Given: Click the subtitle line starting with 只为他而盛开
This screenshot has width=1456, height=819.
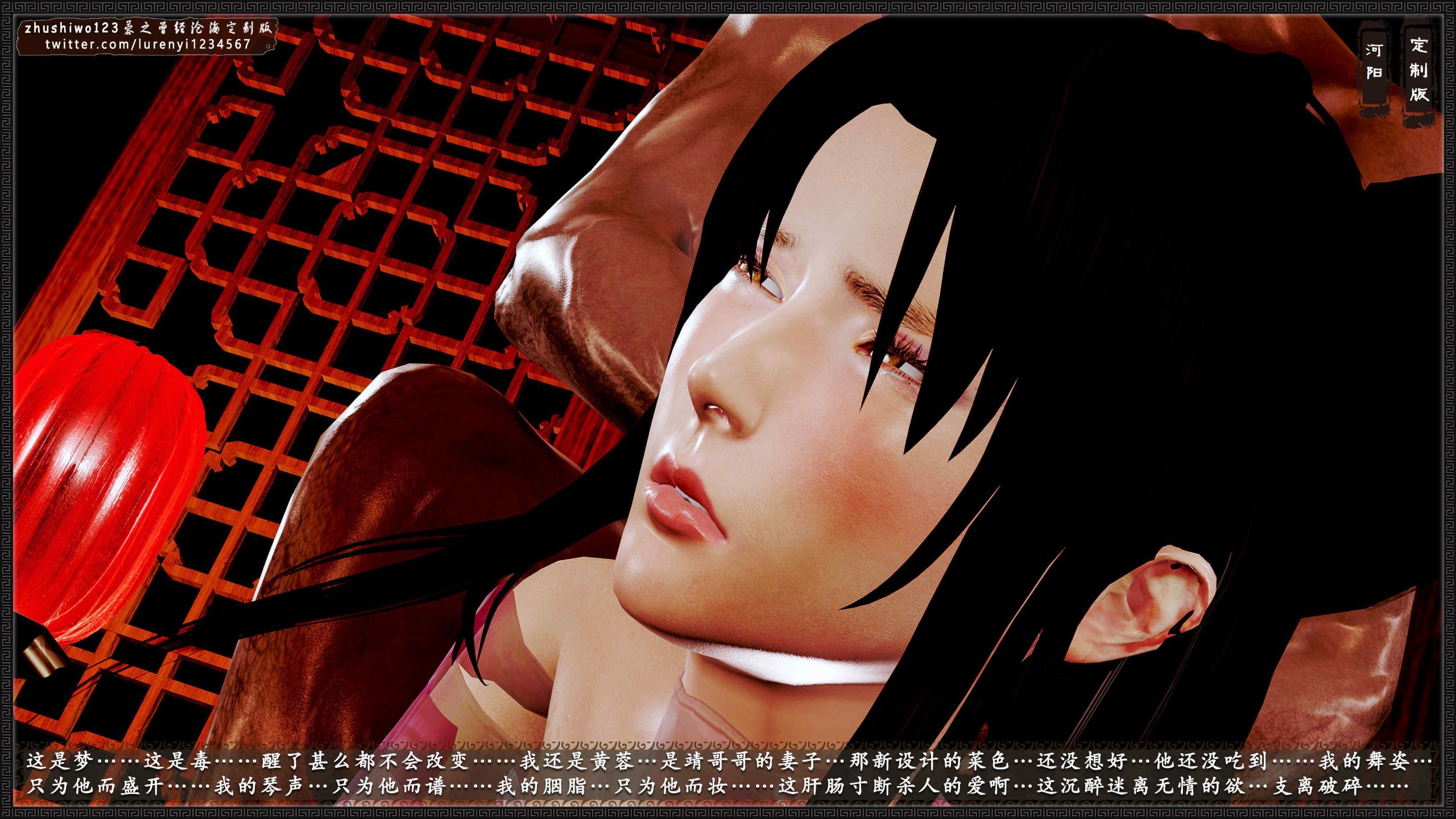Looking at the screenshot, I should [x=717, y=786].
